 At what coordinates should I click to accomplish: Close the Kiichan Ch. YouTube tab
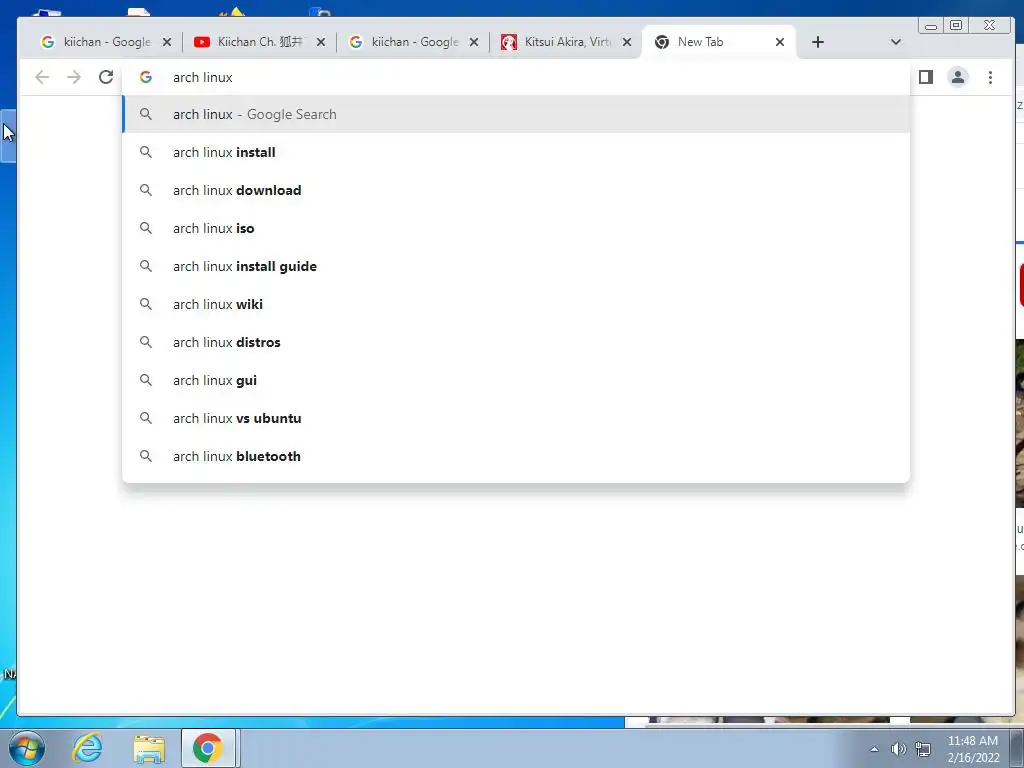coord(321,42)
